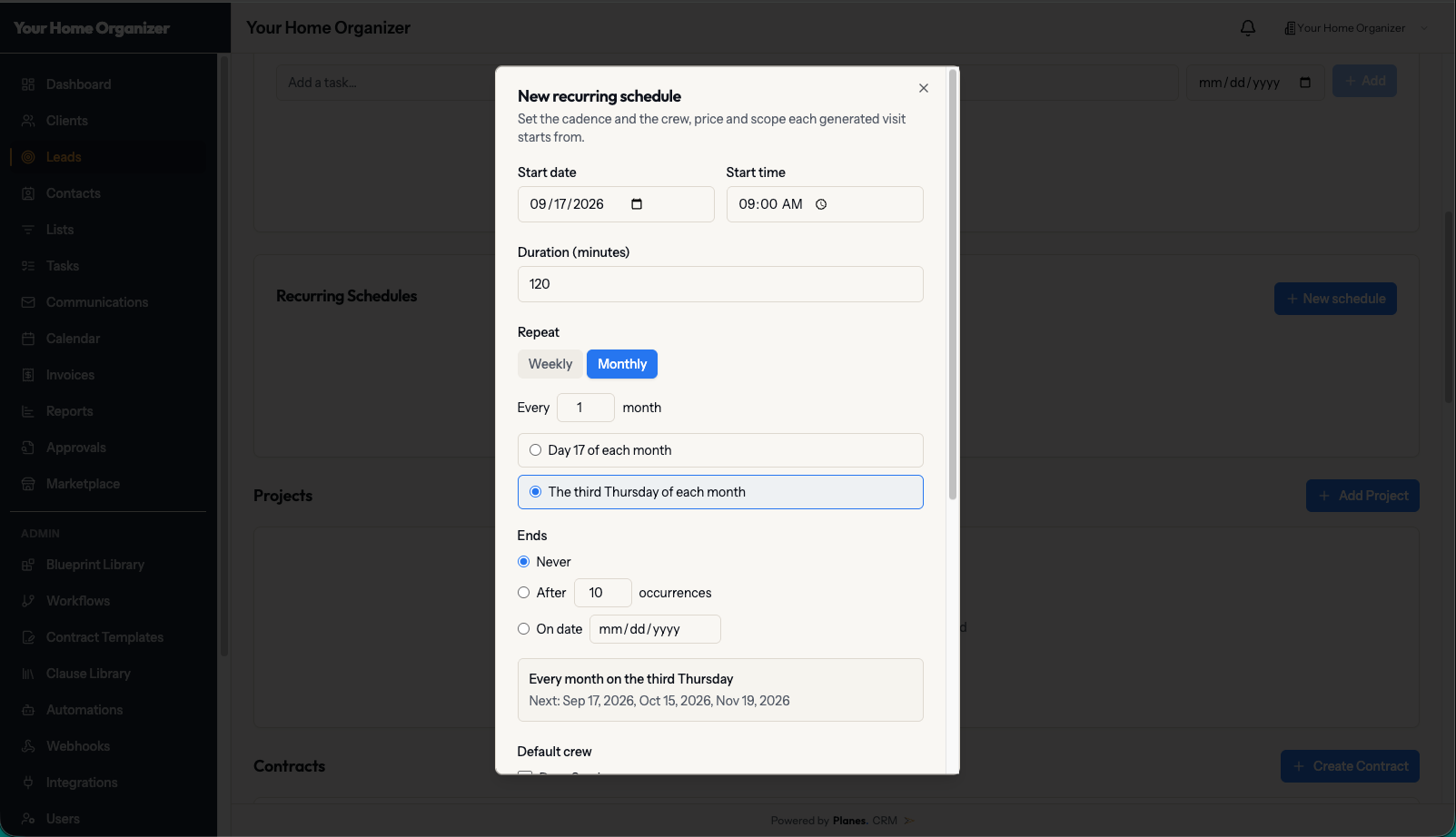The width and height of the screenshot is (1456, 837).
Task: Switch repeat to Monthly
Action: click(622, 364)
